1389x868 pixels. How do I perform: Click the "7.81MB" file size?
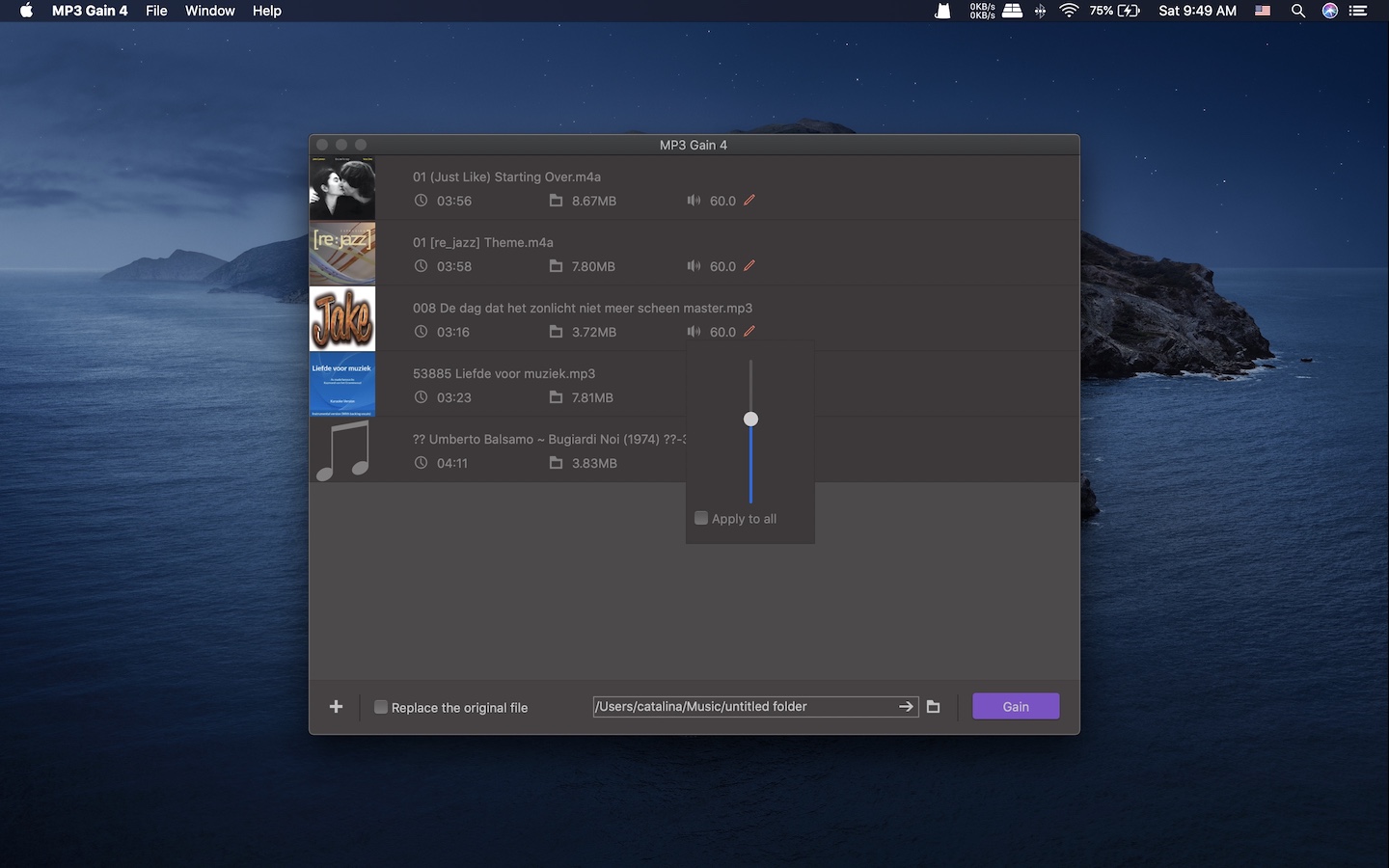tap(592, 397)
